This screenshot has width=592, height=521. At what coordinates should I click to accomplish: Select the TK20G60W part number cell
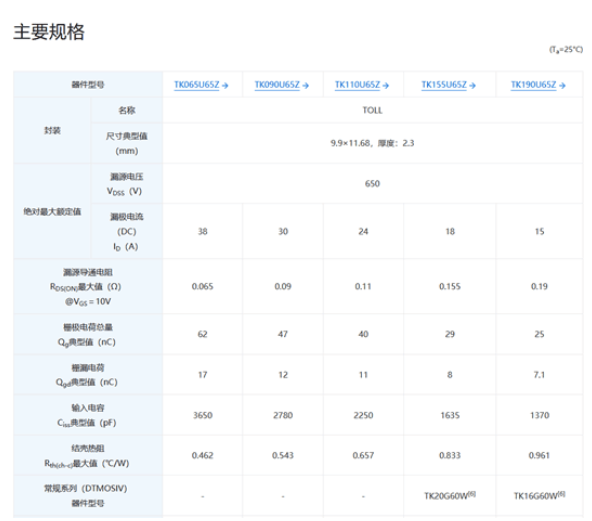[x=450, y=495]
